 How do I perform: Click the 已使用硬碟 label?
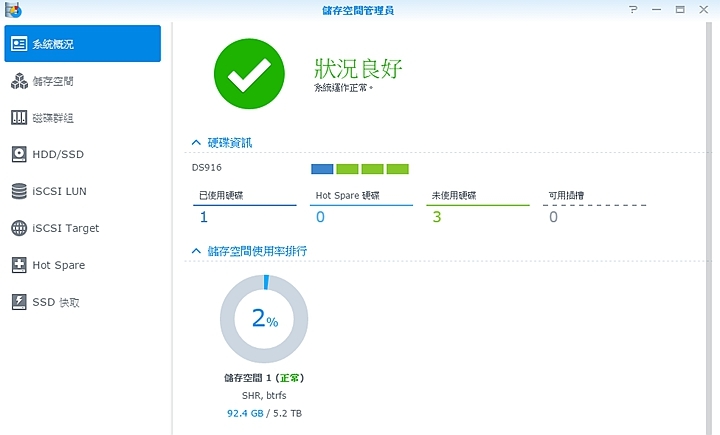(221, 196)
